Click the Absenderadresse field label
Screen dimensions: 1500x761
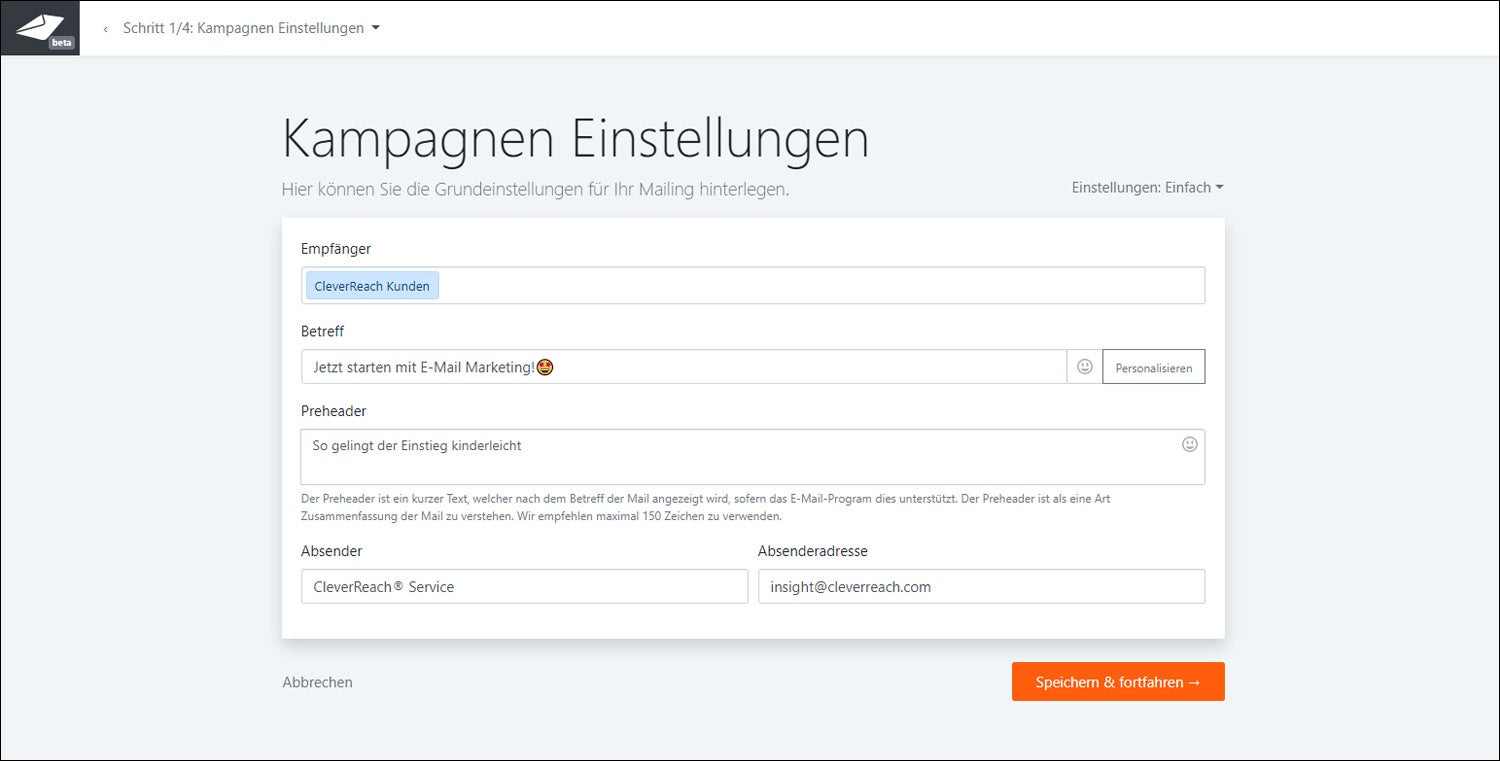tap(812, 551)
